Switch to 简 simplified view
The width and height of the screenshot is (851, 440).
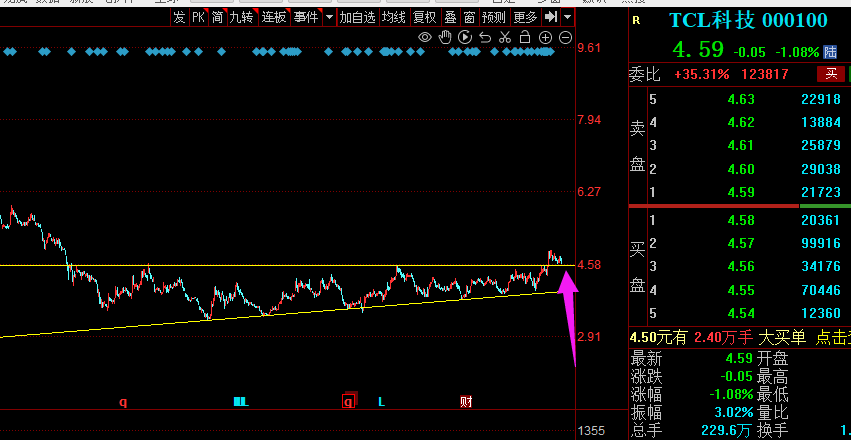[218, 17]
